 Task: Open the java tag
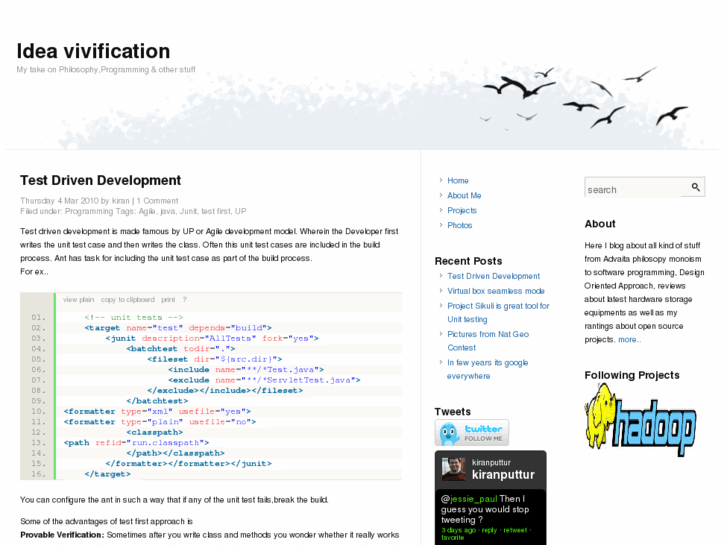[x=167, y=212]
